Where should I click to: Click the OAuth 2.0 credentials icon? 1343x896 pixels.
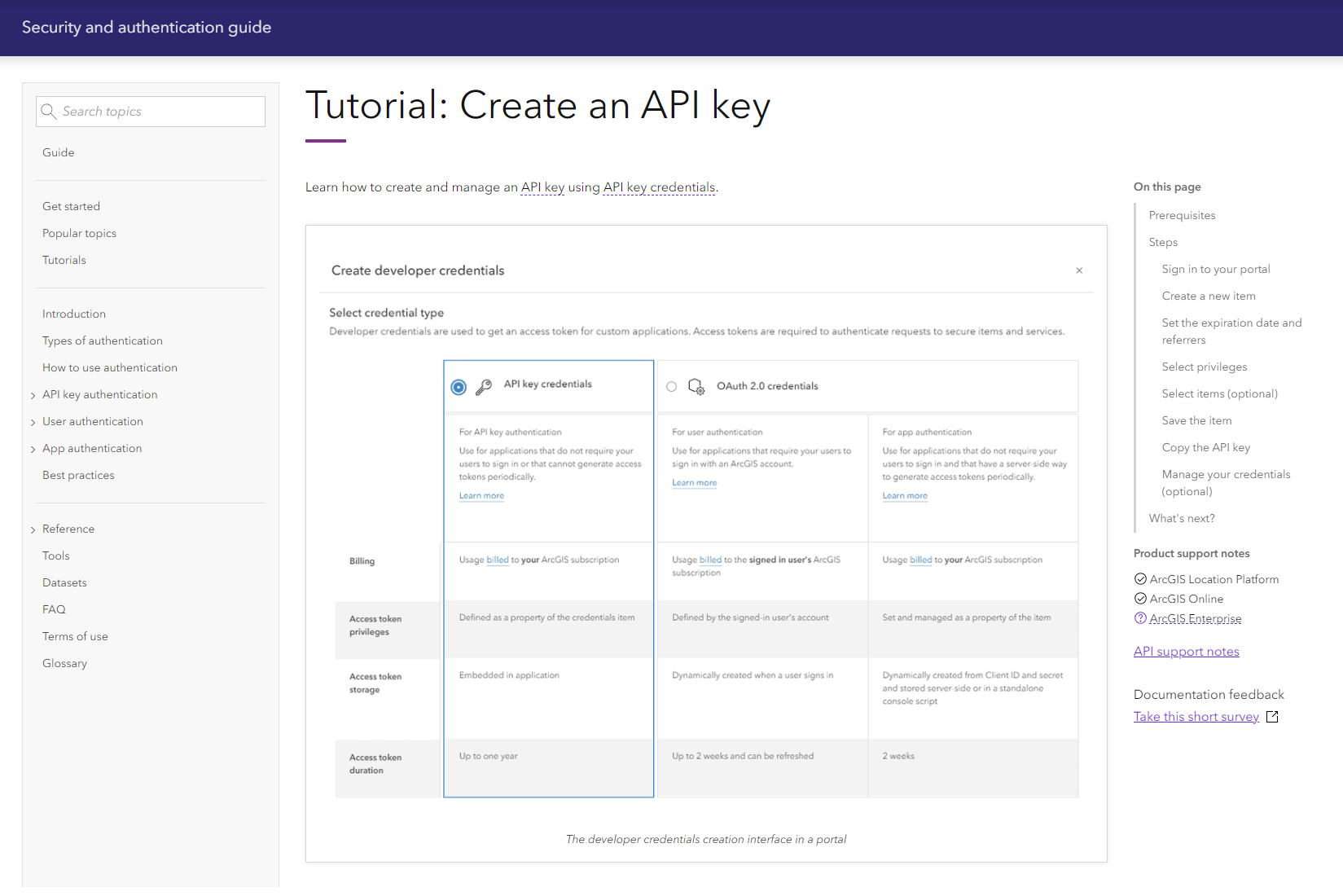coord(696,387)
